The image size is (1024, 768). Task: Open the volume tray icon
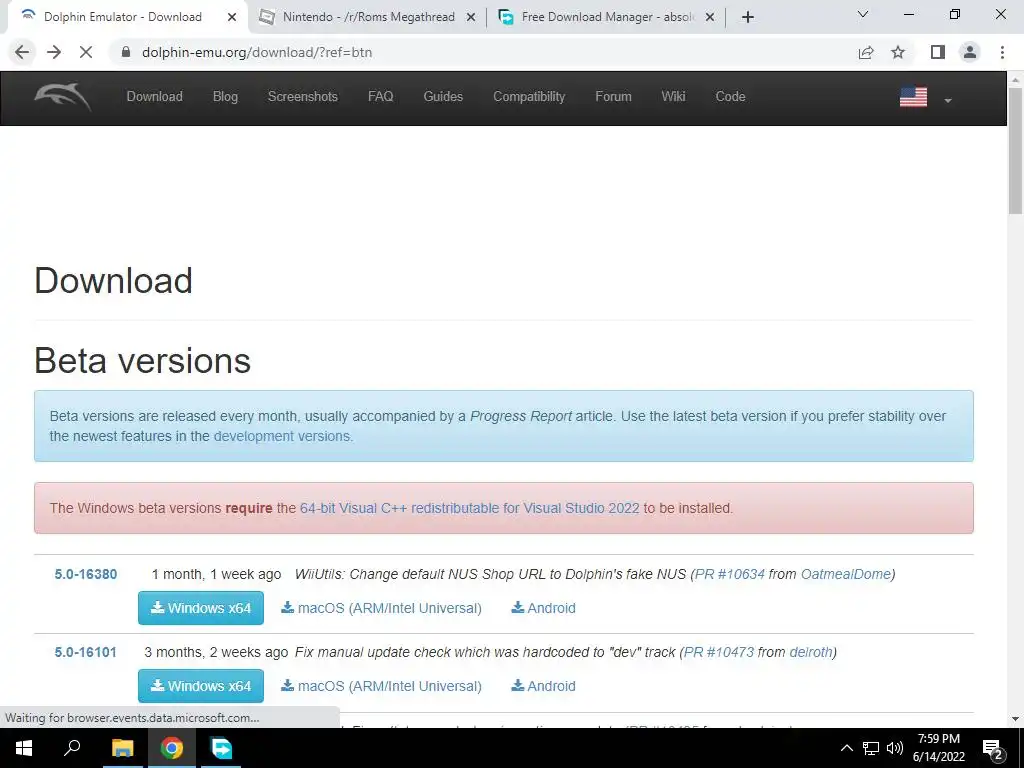pos(895,748)
